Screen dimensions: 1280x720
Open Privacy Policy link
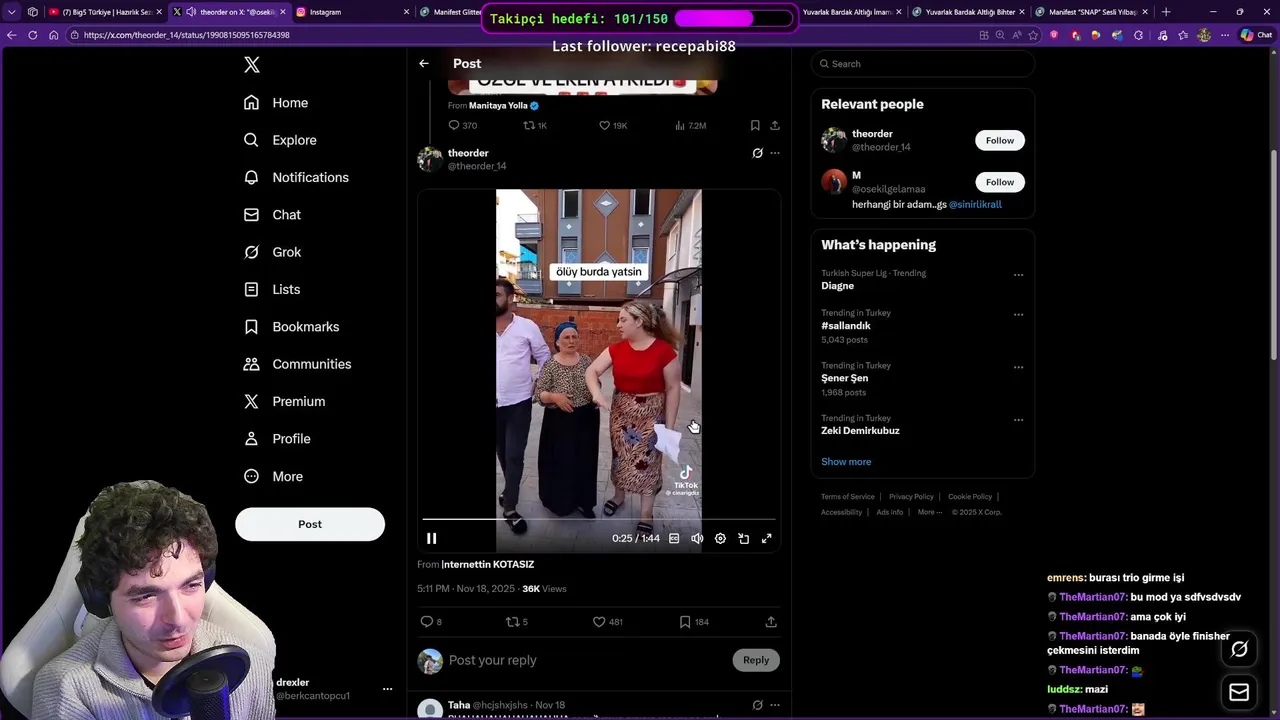pos(911,497)
